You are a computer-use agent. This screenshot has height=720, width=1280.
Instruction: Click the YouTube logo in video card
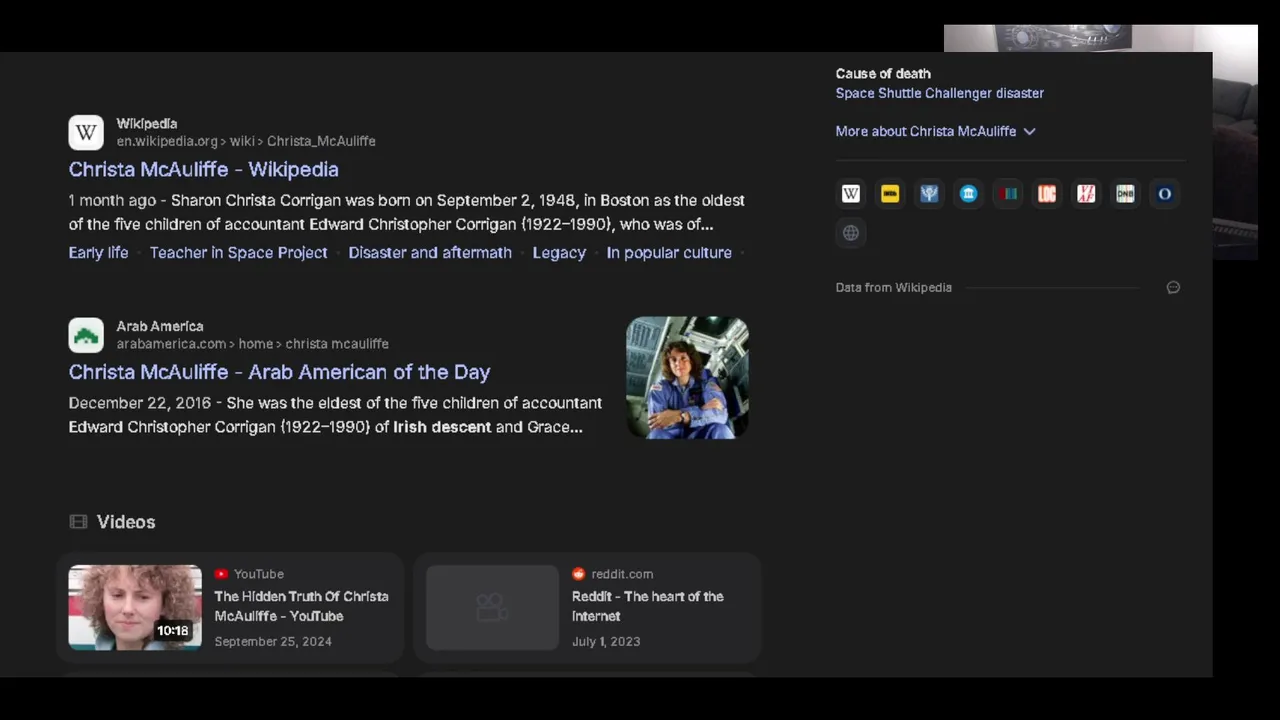click(221, 574)
